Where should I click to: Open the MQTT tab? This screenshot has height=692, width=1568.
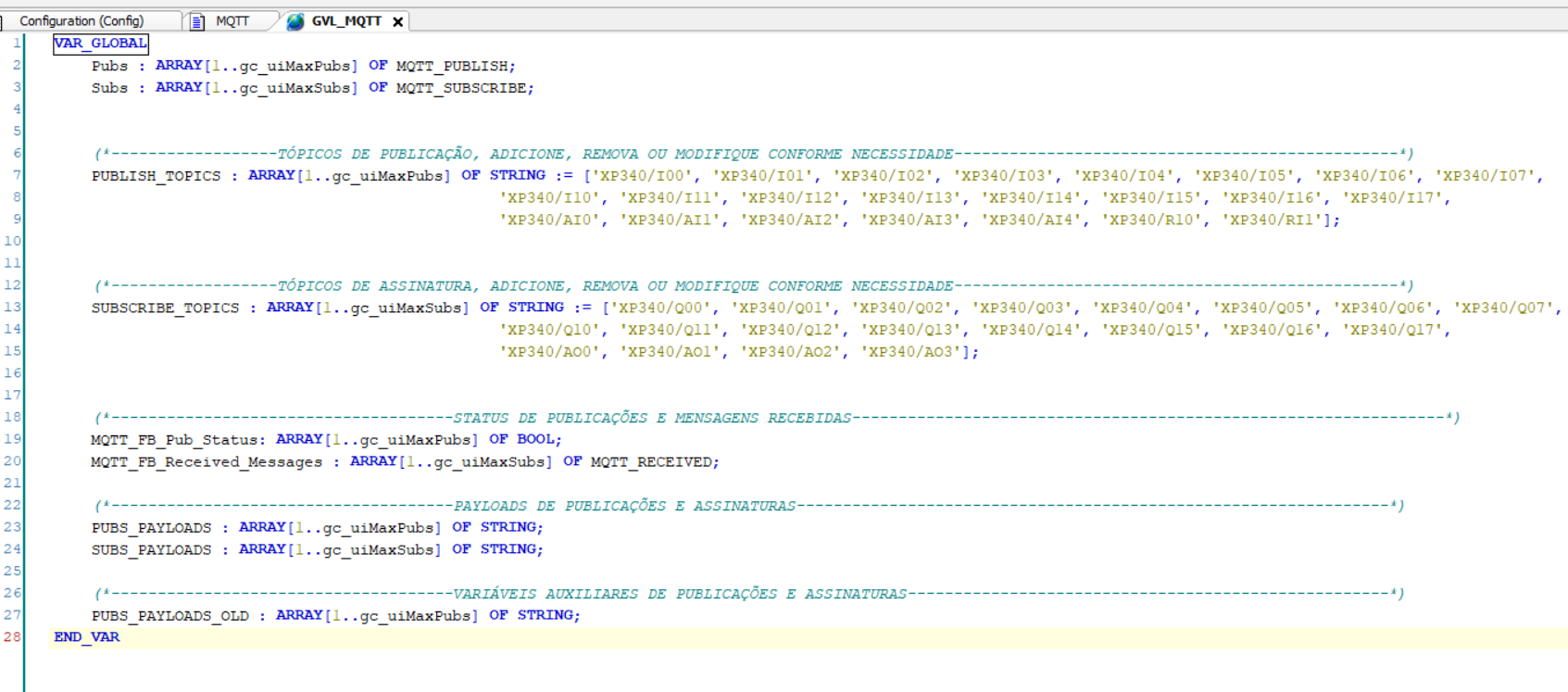pos(232,20)
